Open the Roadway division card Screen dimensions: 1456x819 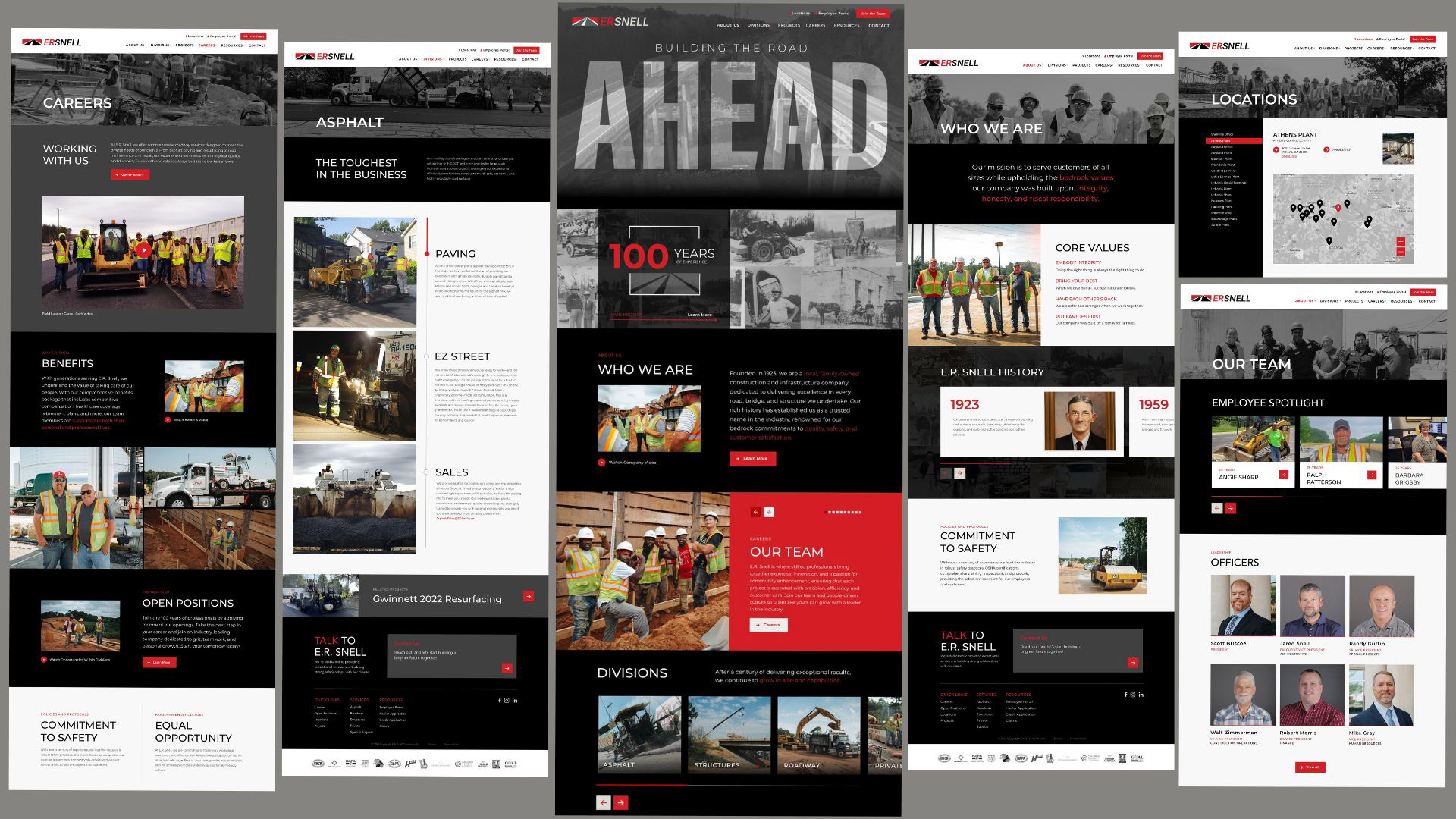[x=819, y=735]
